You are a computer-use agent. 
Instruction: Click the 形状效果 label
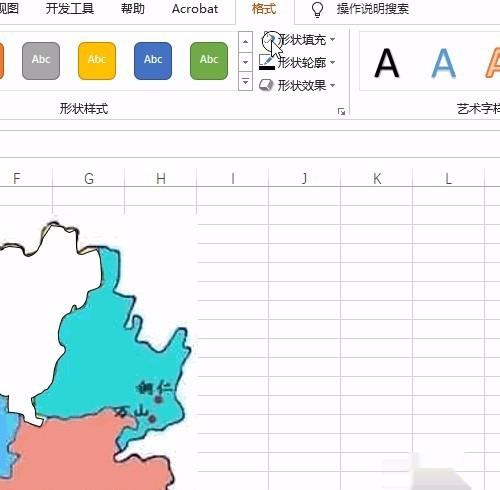point(302,85)
